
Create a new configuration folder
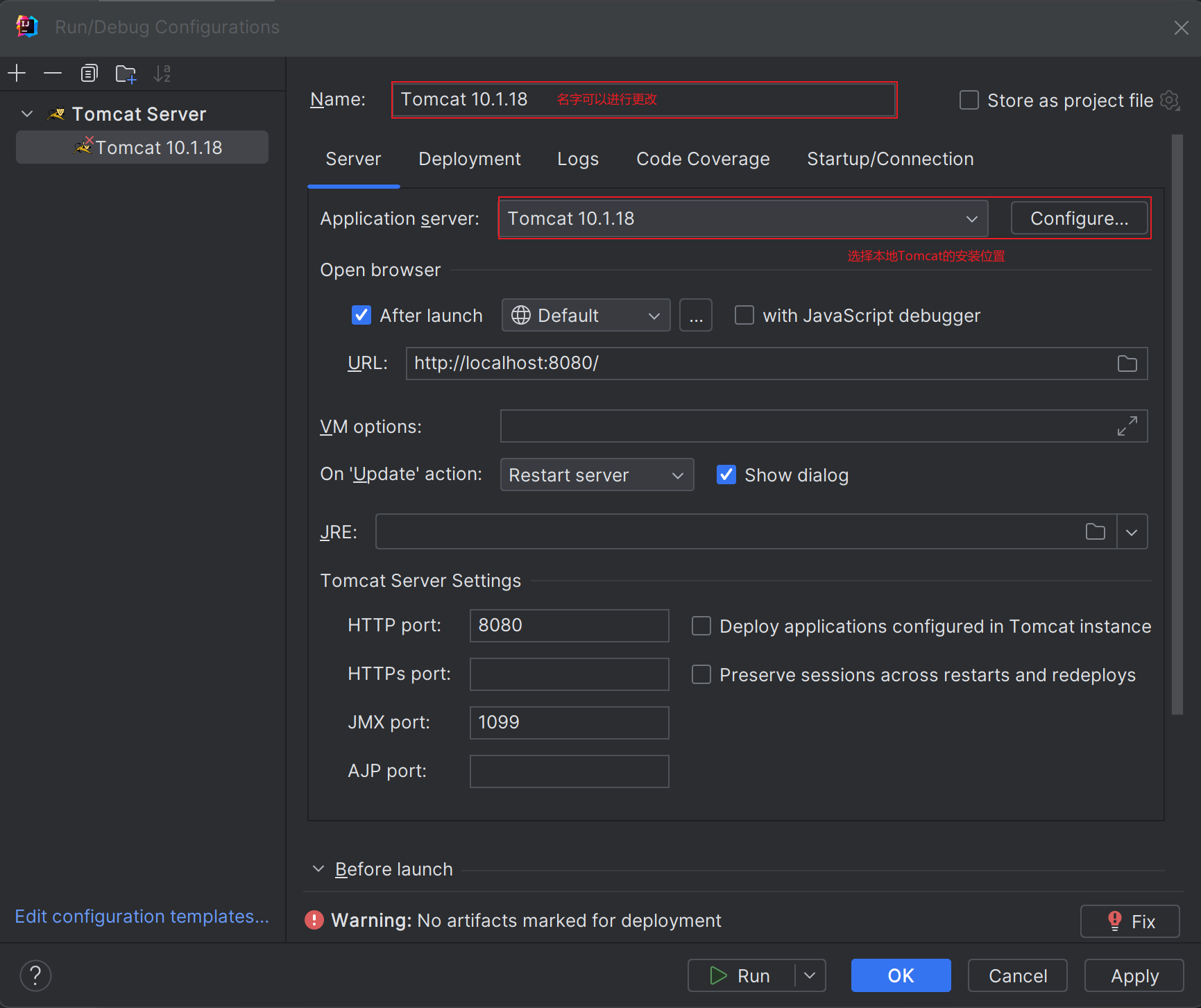126,73
